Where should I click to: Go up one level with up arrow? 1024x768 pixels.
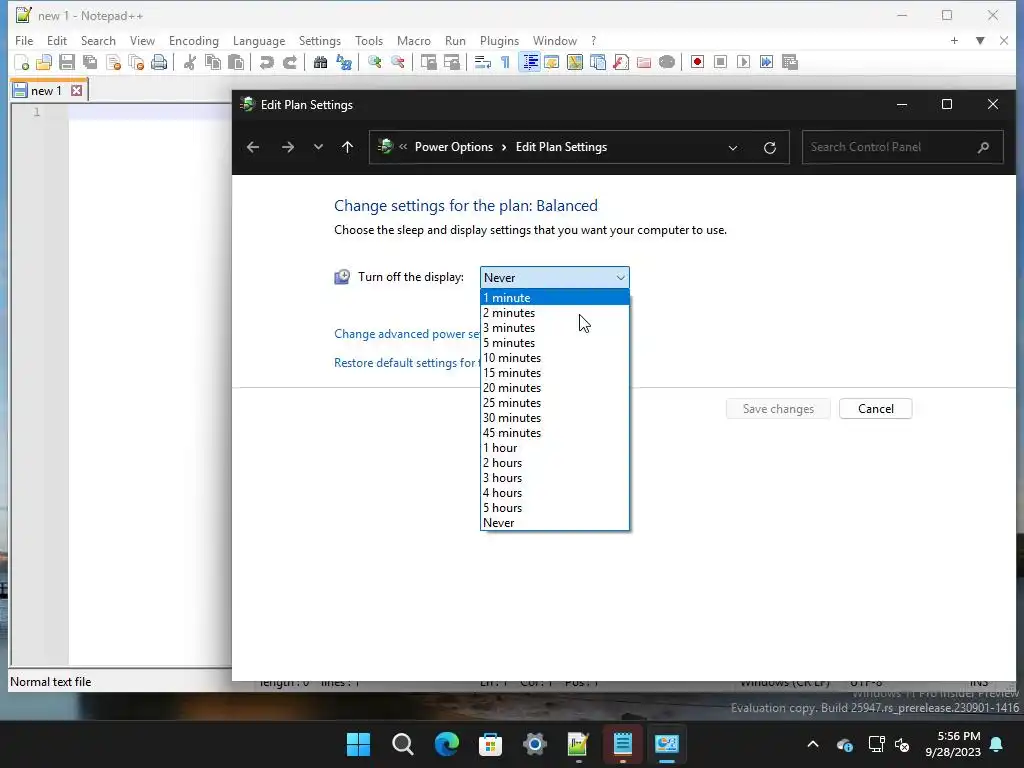tap(347, 147)
